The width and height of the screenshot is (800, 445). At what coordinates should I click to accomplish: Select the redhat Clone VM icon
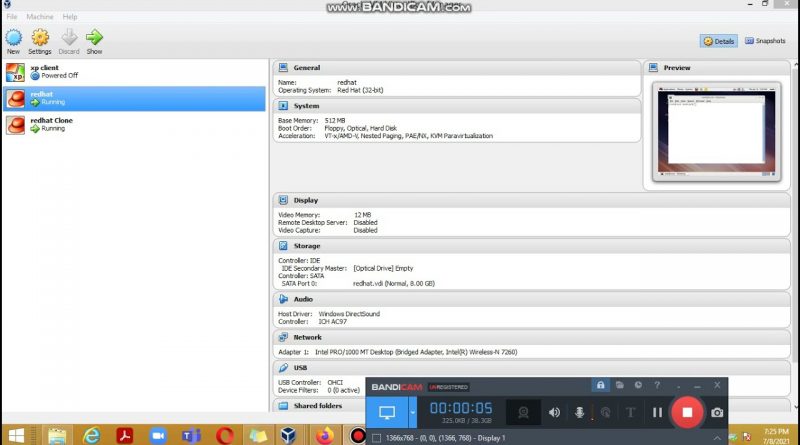(x=15, y=125)
